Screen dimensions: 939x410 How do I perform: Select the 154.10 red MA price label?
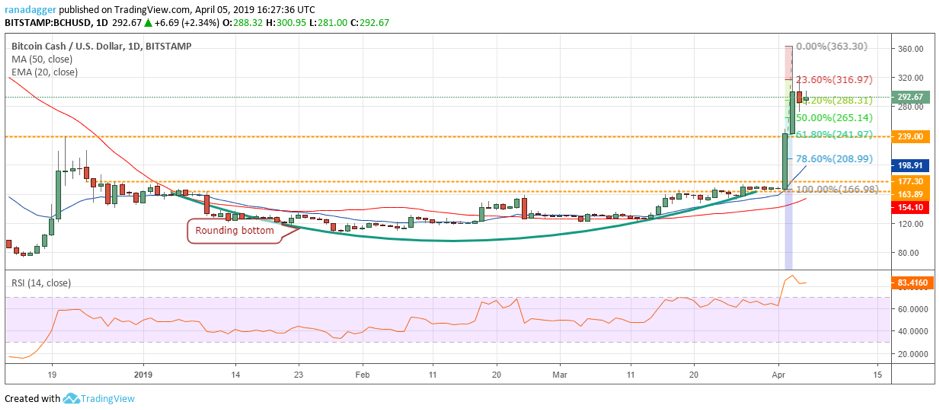(x=910, y=205)
